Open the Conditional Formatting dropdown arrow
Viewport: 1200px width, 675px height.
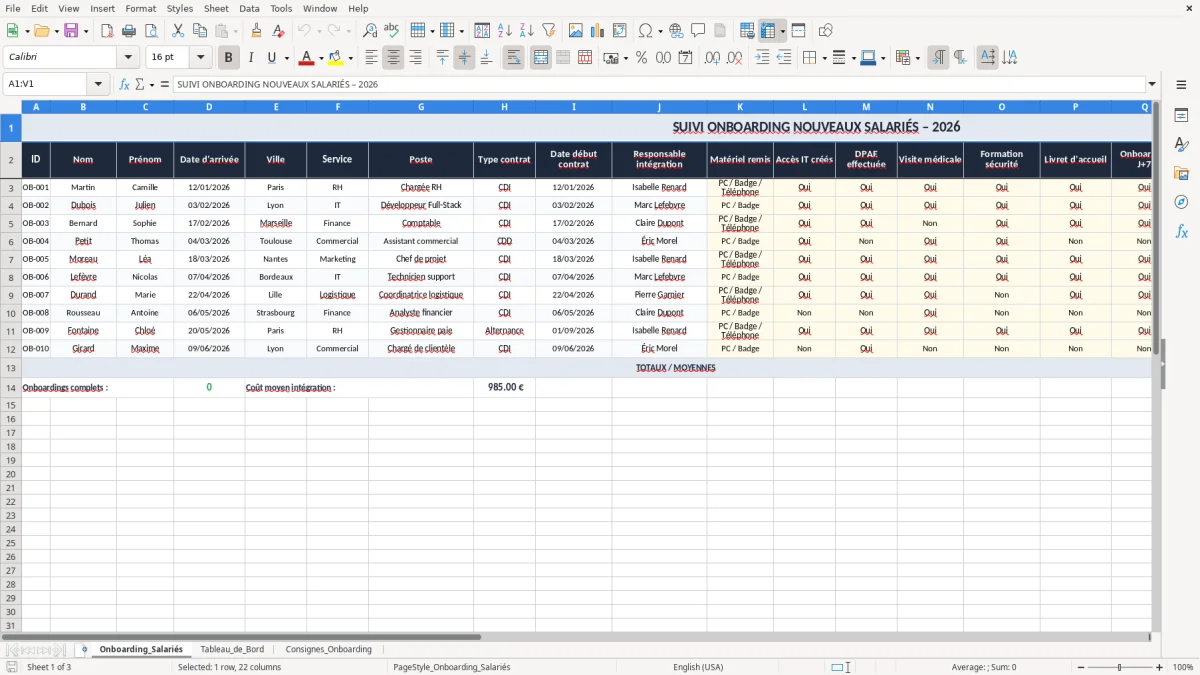(x=917, y=58)
